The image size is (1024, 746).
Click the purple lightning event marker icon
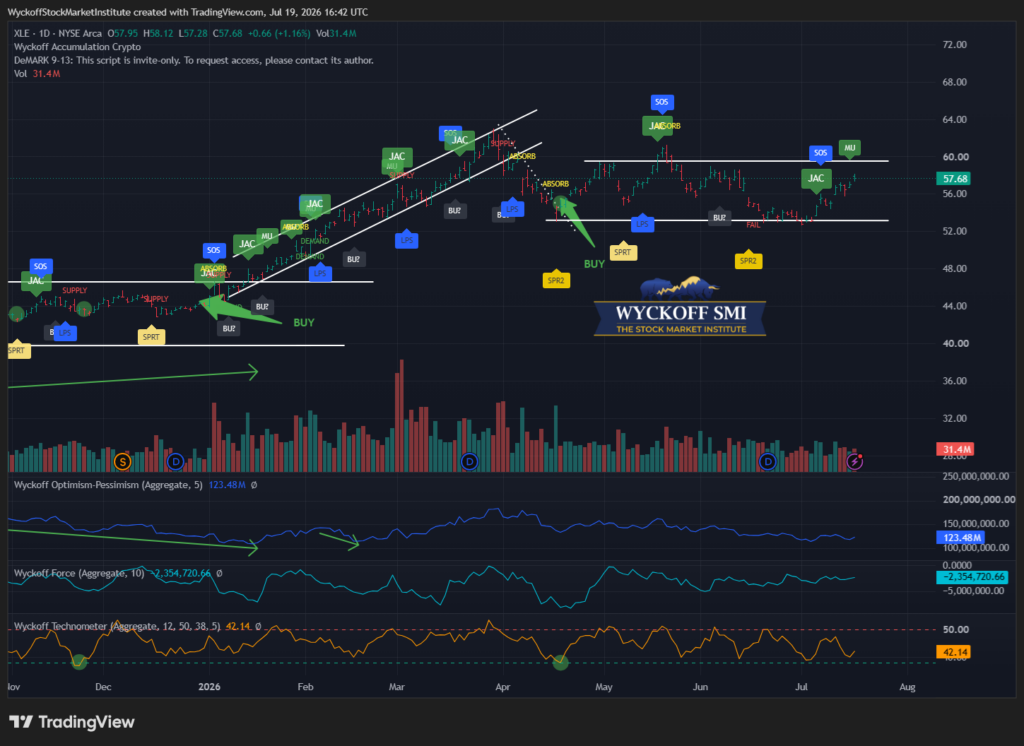pyautogui.click(x=855, y=462)
